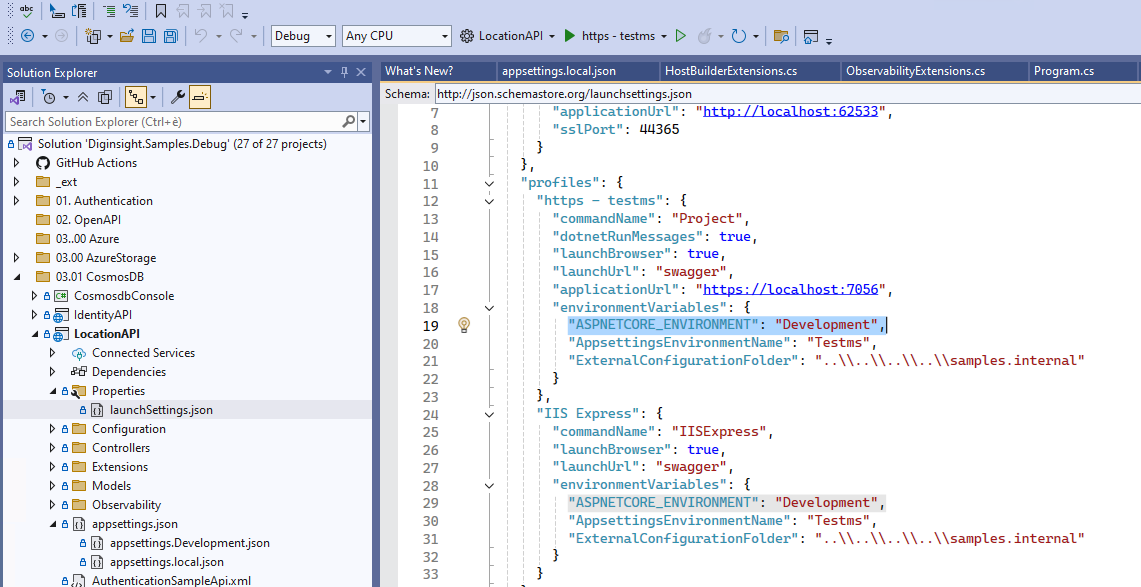Click Start Without Debugging outline arrow
Screen dimensions: 1141x587
click(x=680, y=36)
